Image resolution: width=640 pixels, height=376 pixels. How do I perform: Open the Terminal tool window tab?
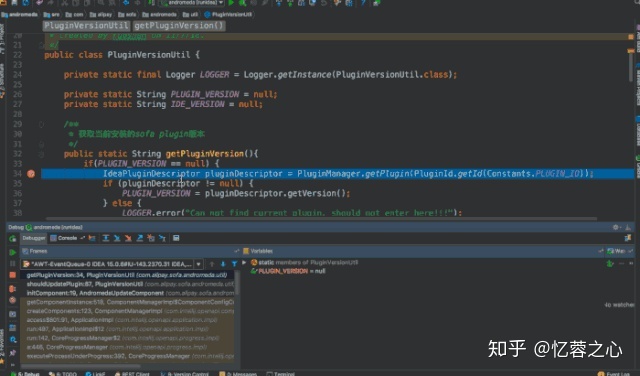280,374
